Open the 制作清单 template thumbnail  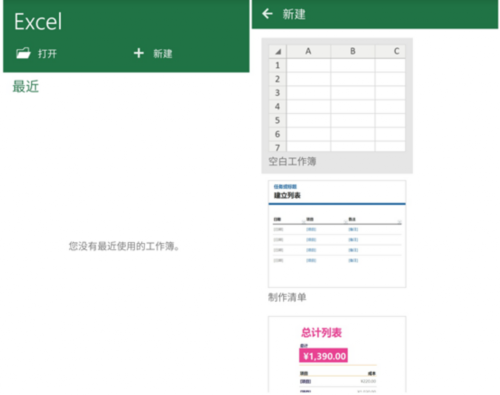coord(337,234)
